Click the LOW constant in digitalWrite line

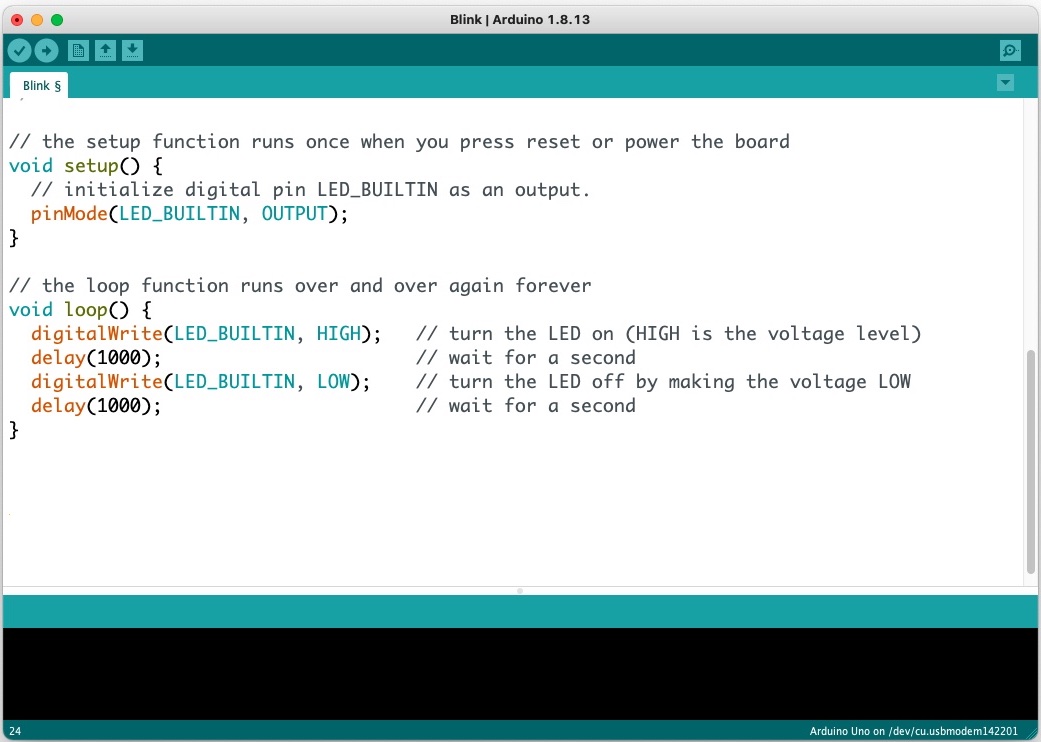[333, 382]
